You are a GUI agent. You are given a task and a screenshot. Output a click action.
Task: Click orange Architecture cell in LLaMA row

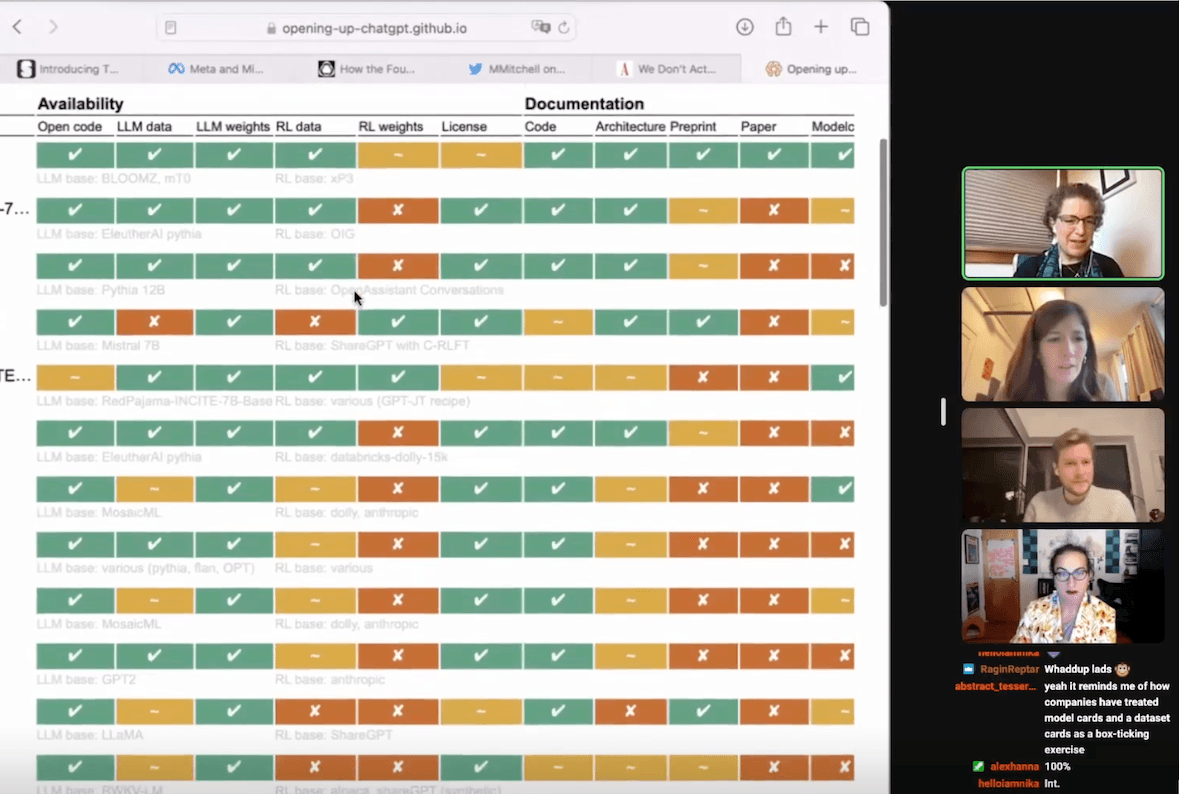click(x=630, y=711)
